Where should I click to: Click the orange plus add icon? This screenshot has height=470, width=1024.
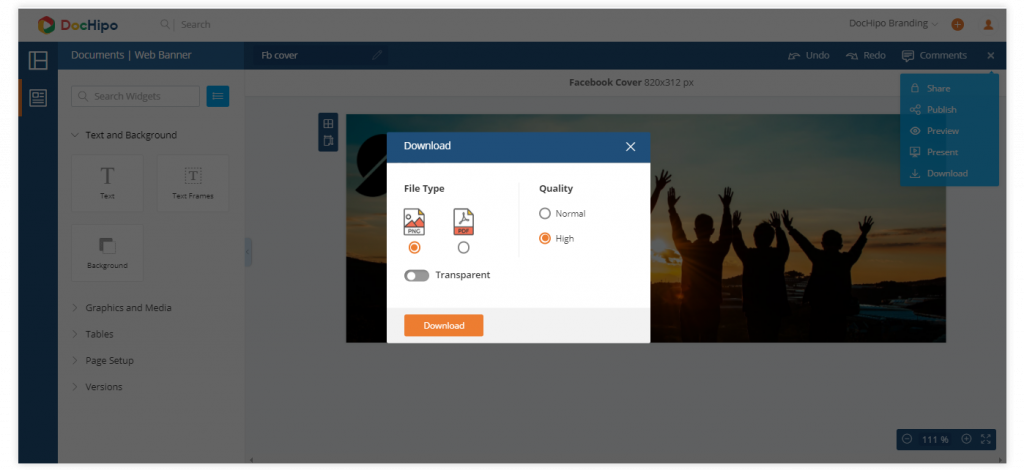coord(957,24)
